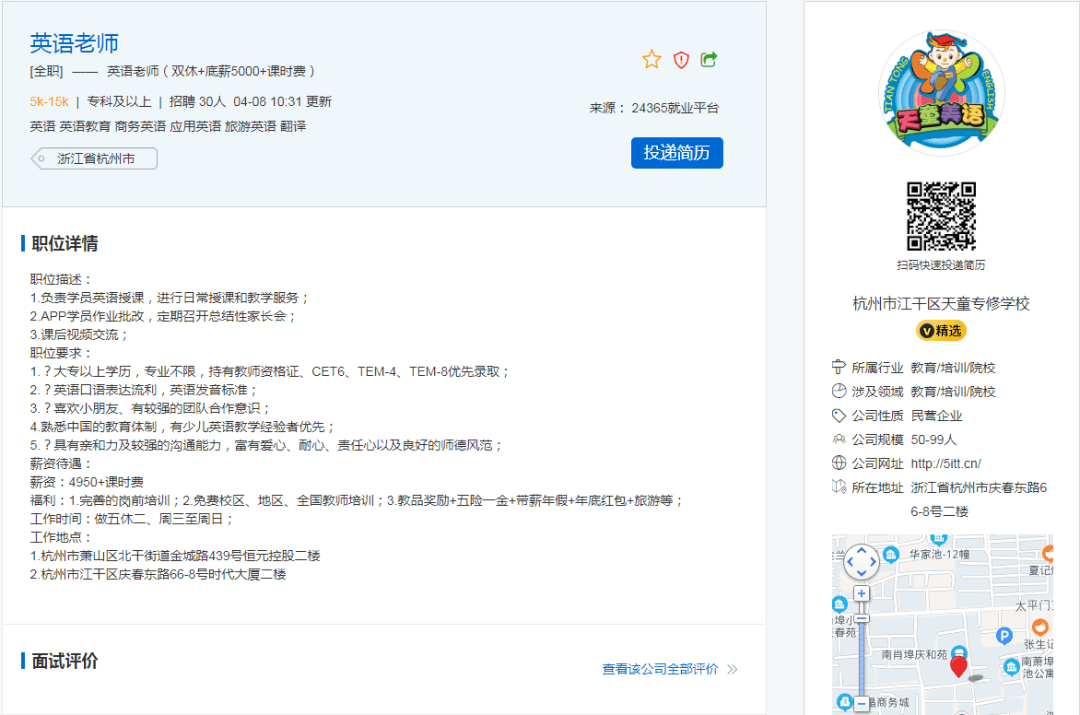Click the 翻译 keyword tag
Image resolution: width=1080 pixels, height=715 pixels.
click(x=293, y=126)
